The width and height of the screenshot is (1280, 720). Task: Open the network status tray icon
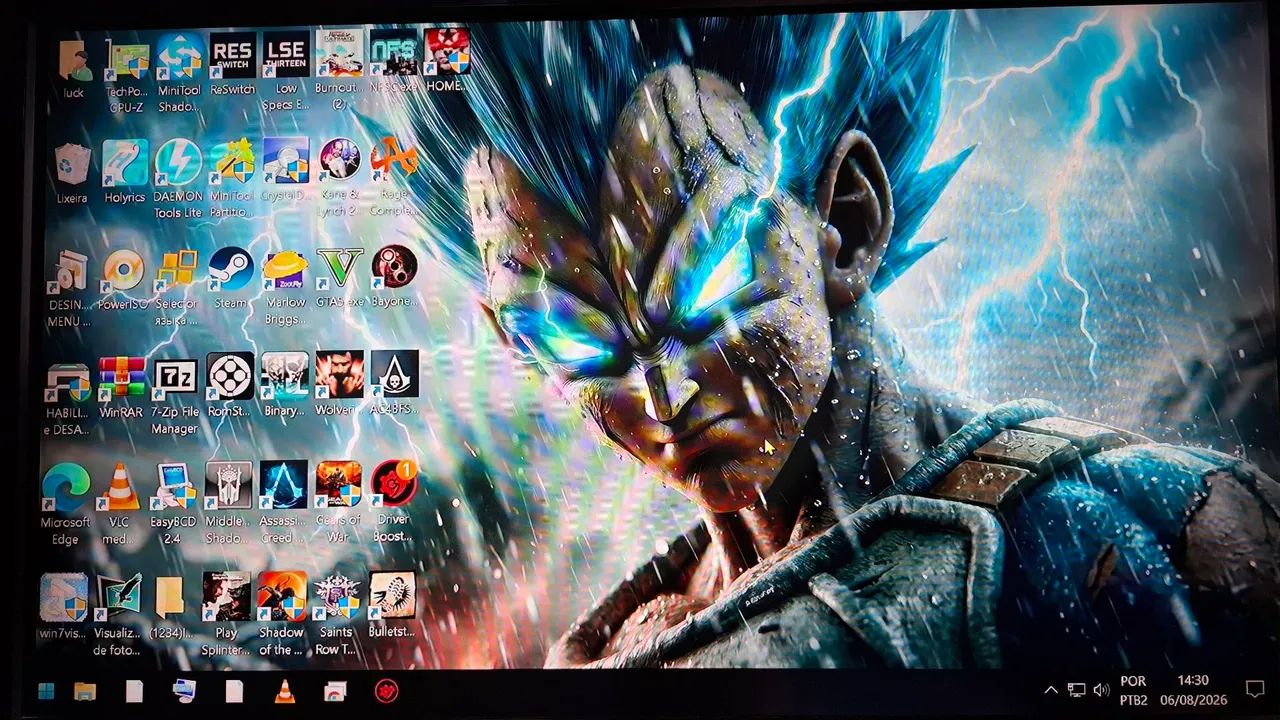[1076, 689]
